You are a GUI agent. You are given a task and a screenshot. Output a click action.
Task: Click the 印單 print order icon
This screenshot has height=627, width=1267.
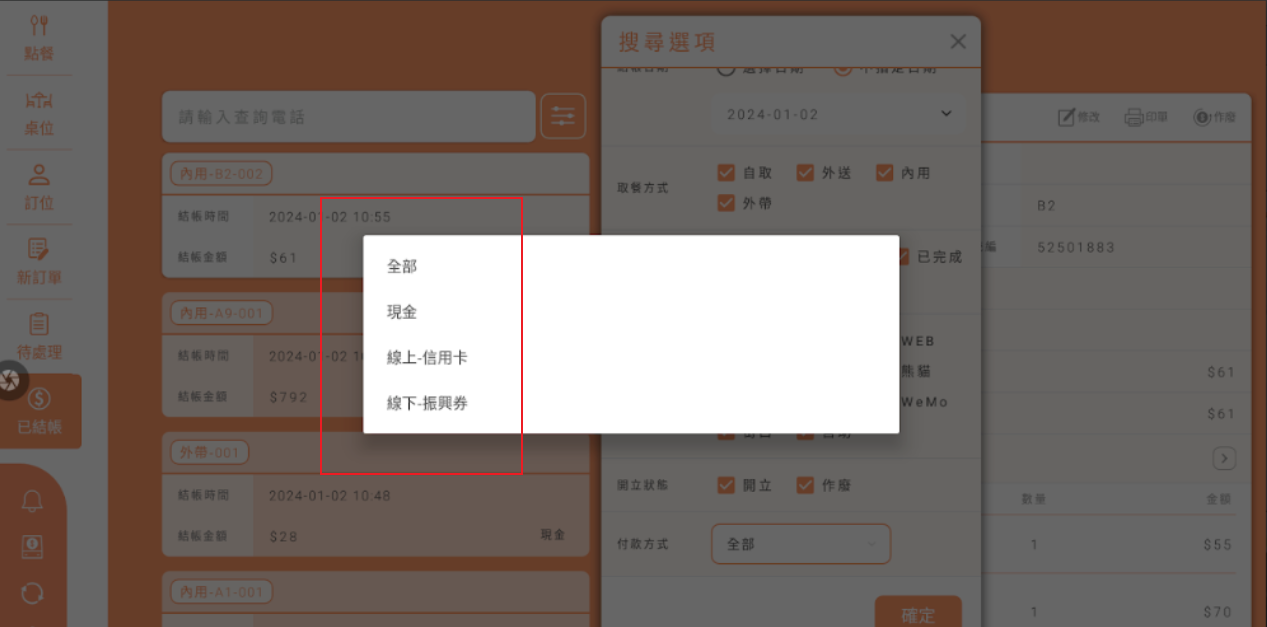(1145, 117)
